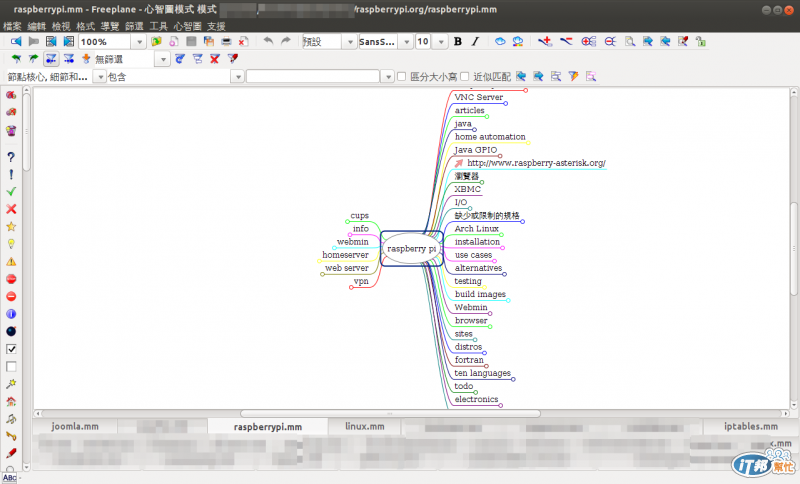Open 節點核心 search scope dropdown
The width and height of the screenshot is (800, 484).
pyautogui.click(x=100, y=77)
